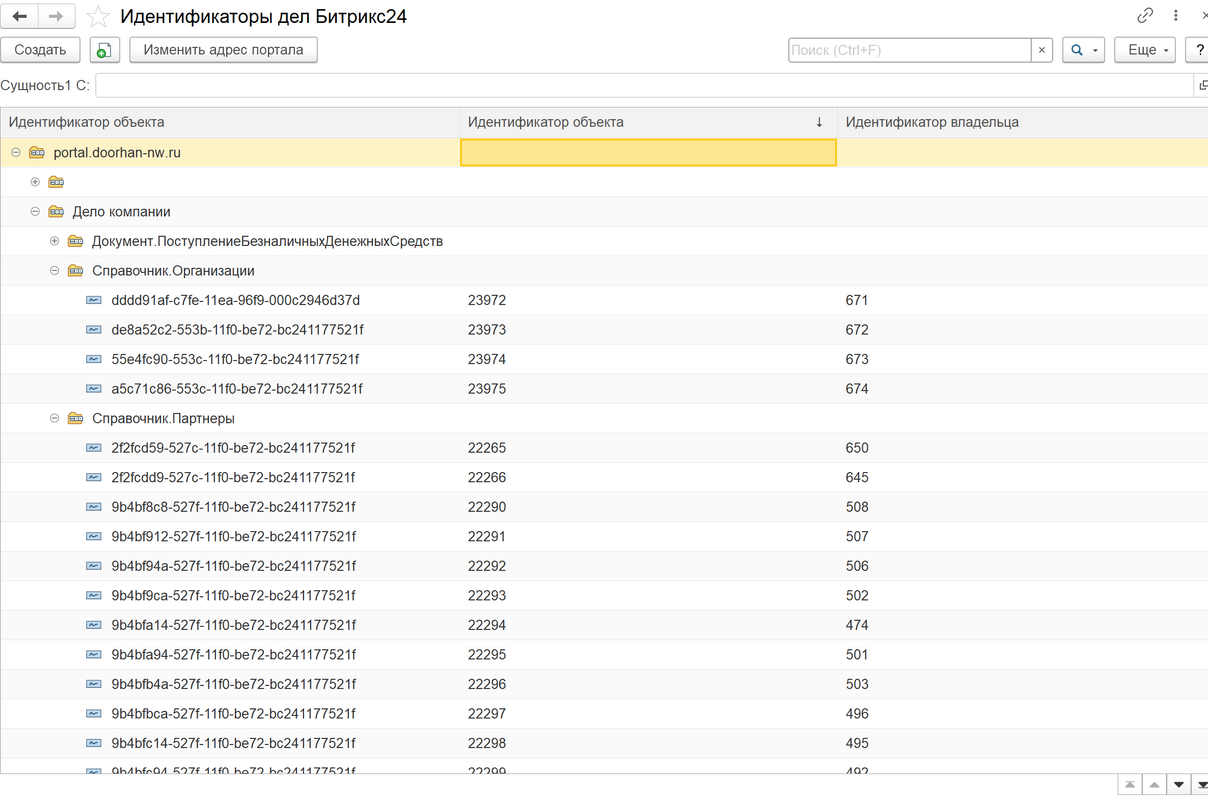
Task: Click the item icon of 9b4bfa14-527f row
Action: pos(94,624)
